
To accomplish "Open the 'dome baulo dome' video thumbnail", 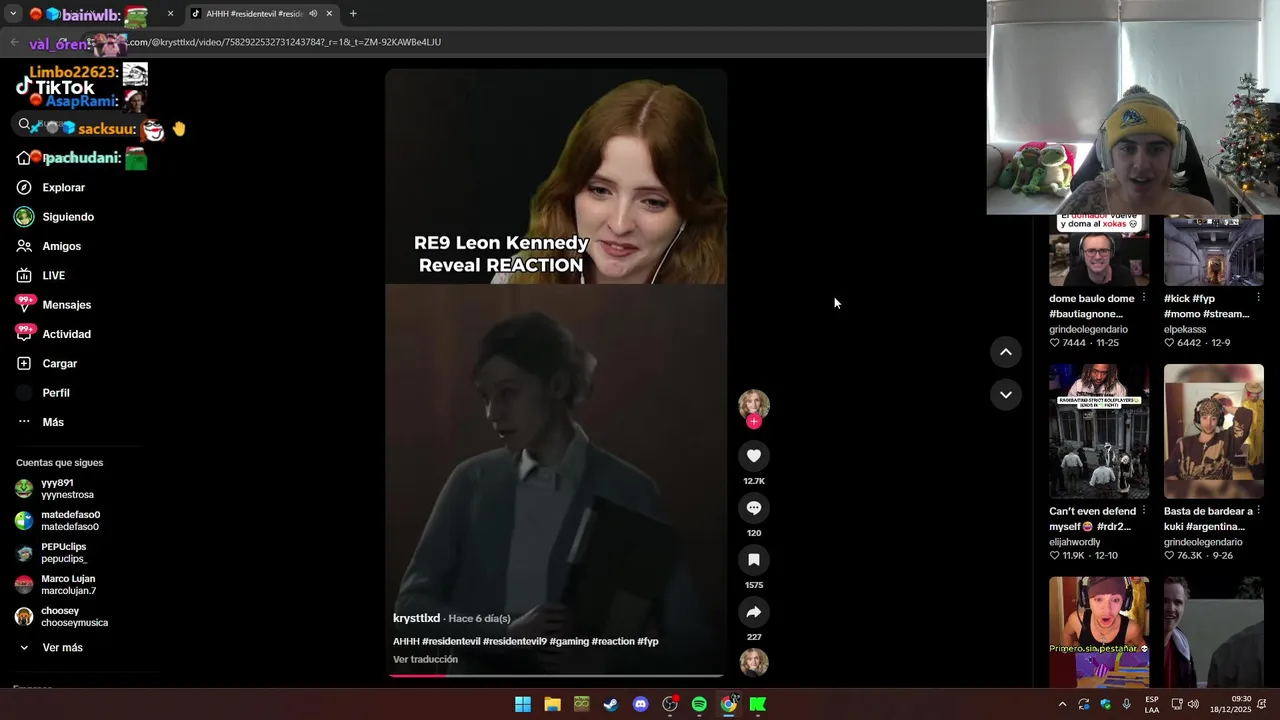I will click(x=1099, y=250).
